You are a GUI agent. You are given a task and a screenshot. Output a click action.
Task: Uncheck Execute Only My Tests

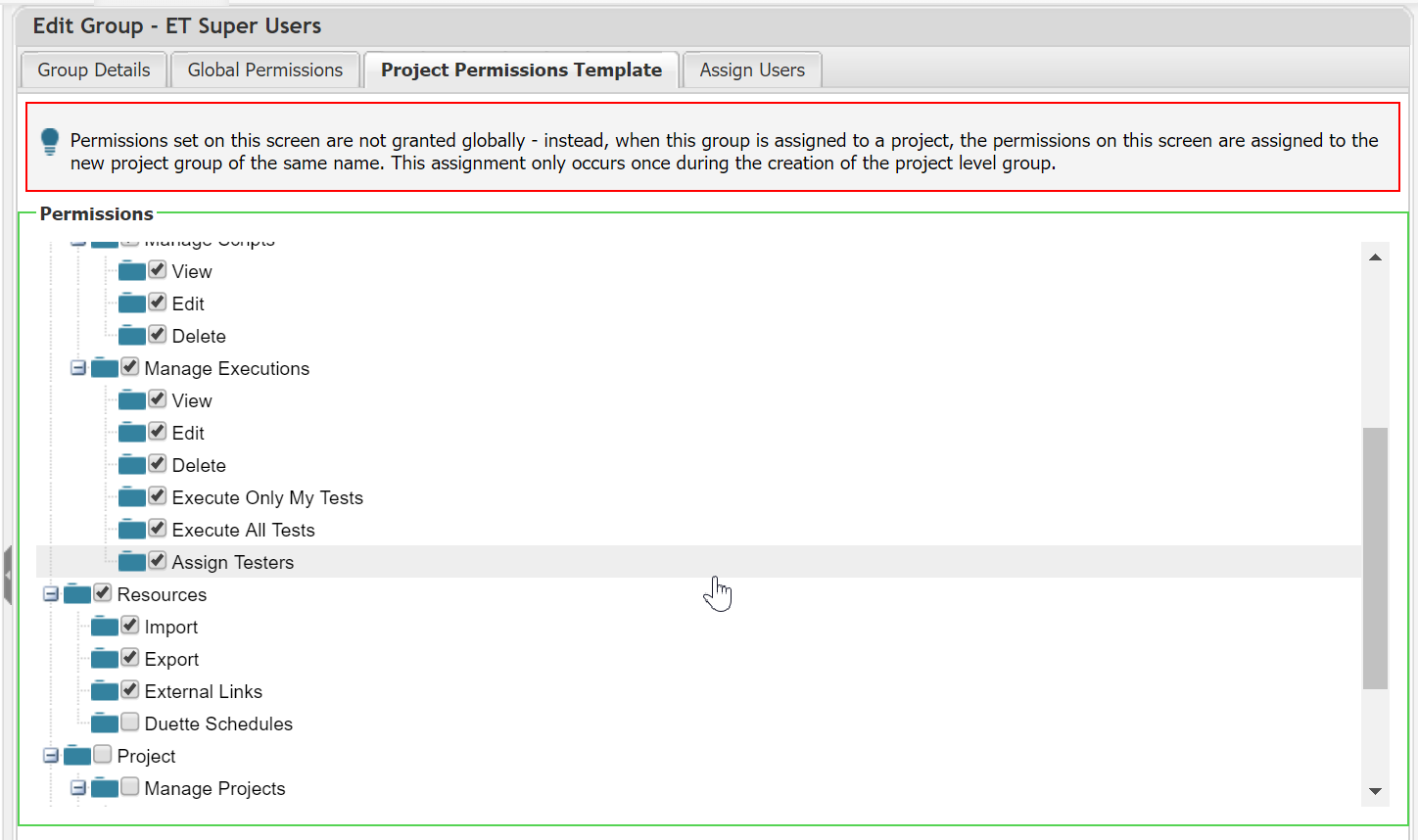pos(158,496)
